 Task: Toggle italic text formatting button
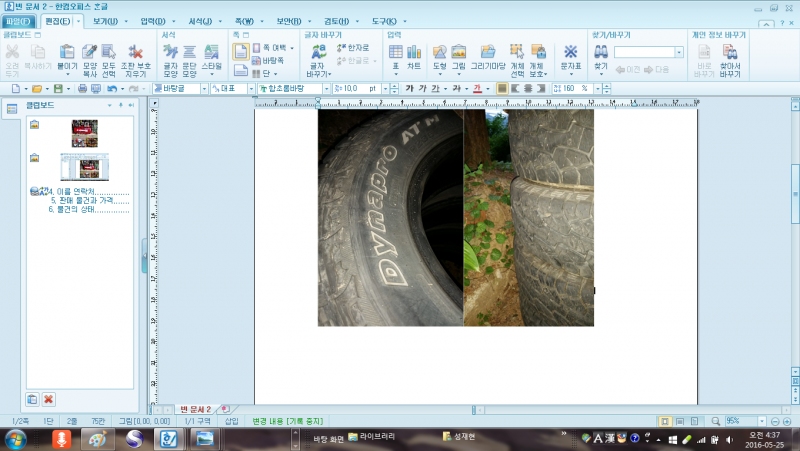click(x=424, y=88)
